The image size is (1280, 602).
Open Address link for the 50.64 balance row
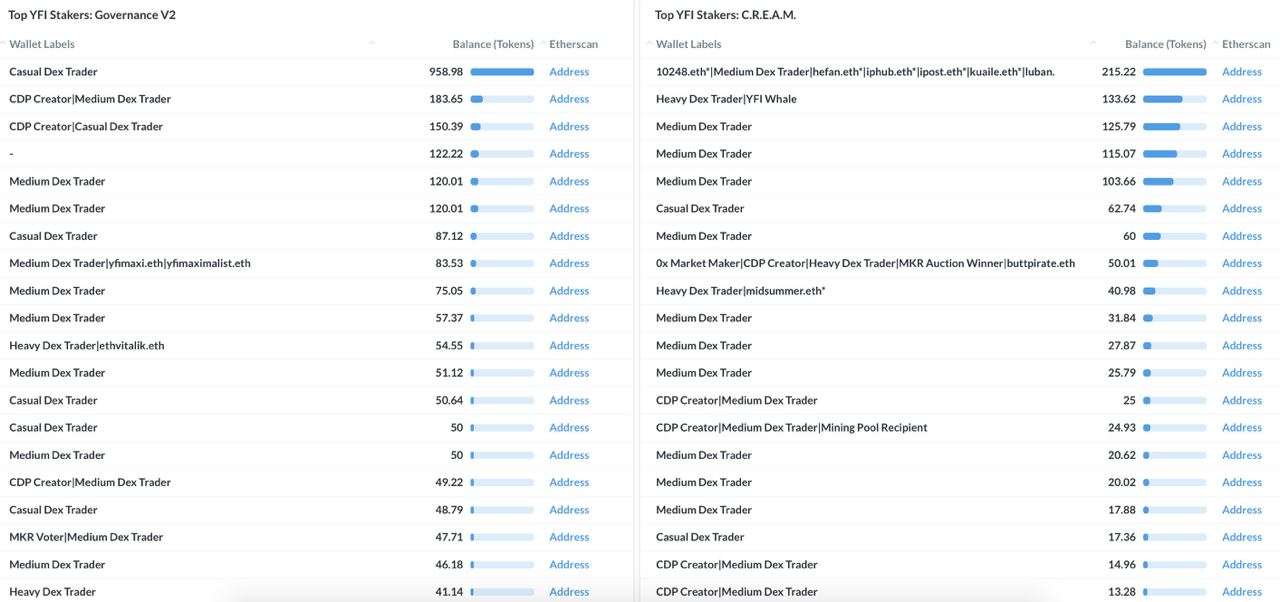[569, 400]
